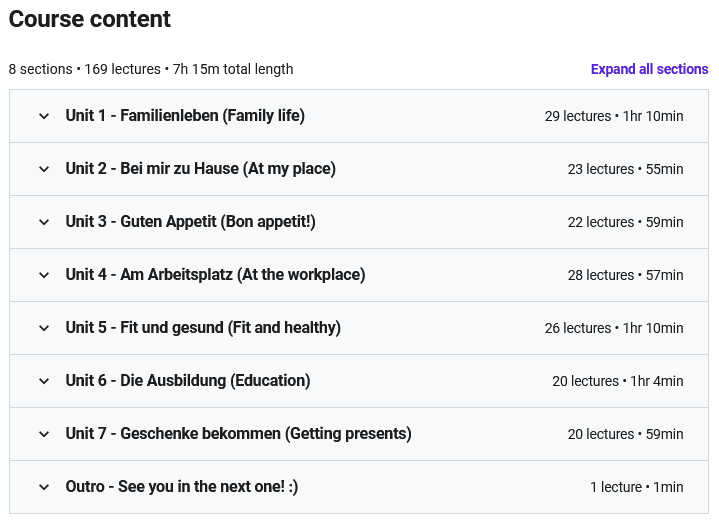Expand Unit 2 Bei mir zu Hause chevron
Screen dimensions: 719x523
(44, 169)
